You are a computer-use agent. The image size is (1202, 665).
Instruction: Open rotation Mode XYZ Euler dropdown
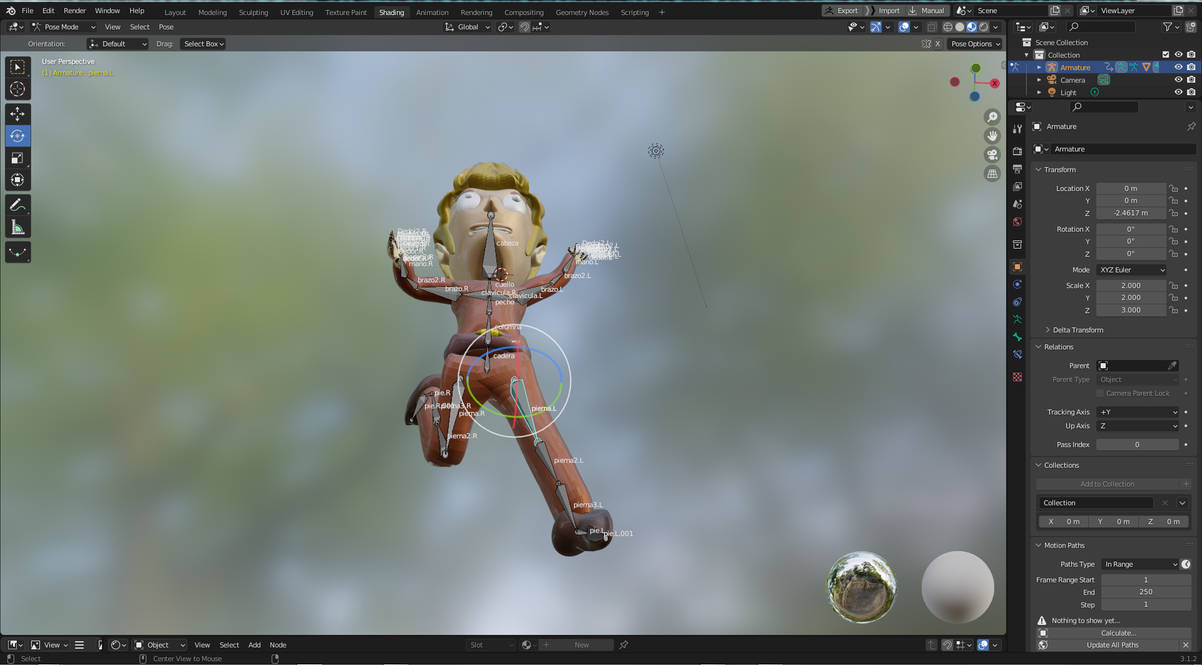pyautogui.click(x=1132, y=270)
